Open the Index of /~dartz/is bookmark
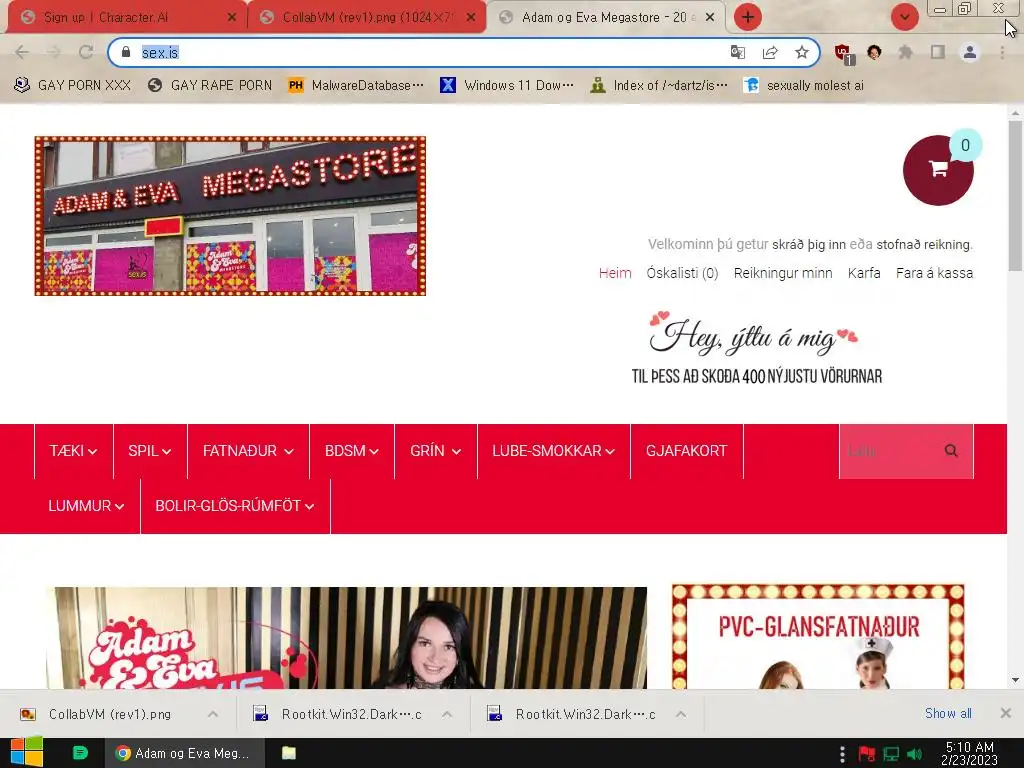 659,86
